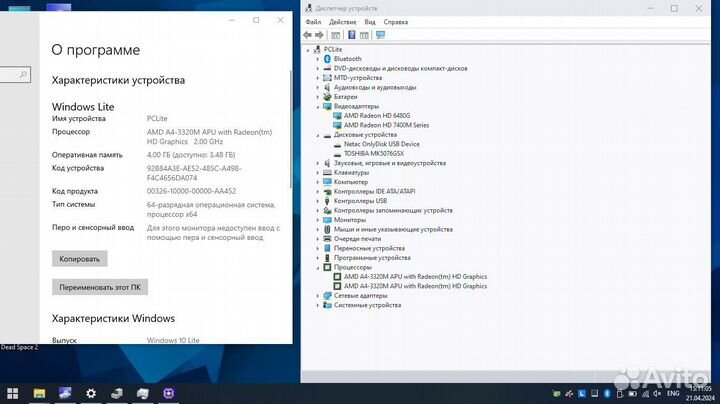The width and height of the screenshot is (720, 404).
Task: Open Windows Start button on taskbar
Action: [13, 393]
